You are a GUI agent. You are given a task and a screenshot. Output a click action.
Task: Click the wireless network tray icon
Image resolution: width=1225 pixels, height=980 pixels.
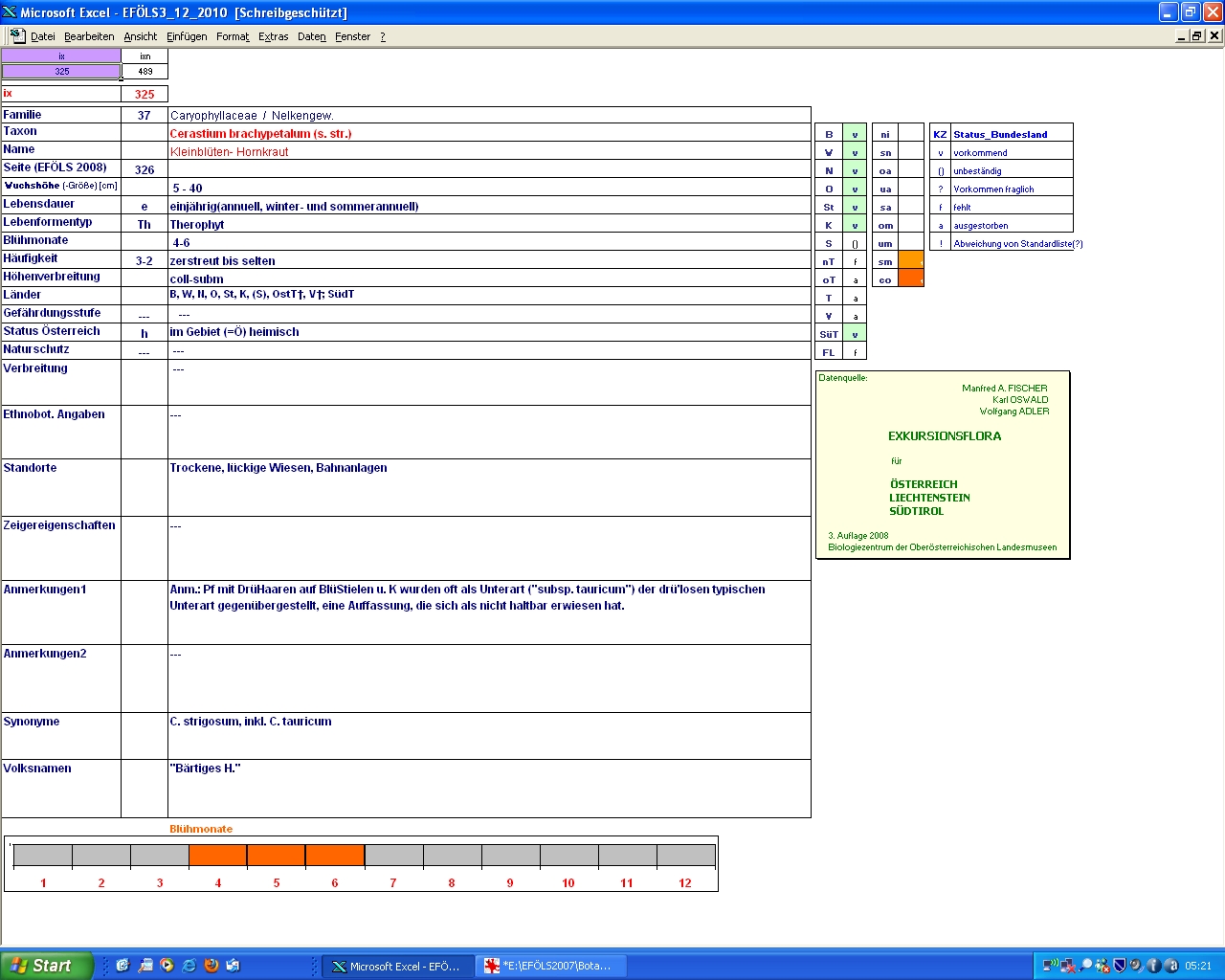pos(1050,966)
